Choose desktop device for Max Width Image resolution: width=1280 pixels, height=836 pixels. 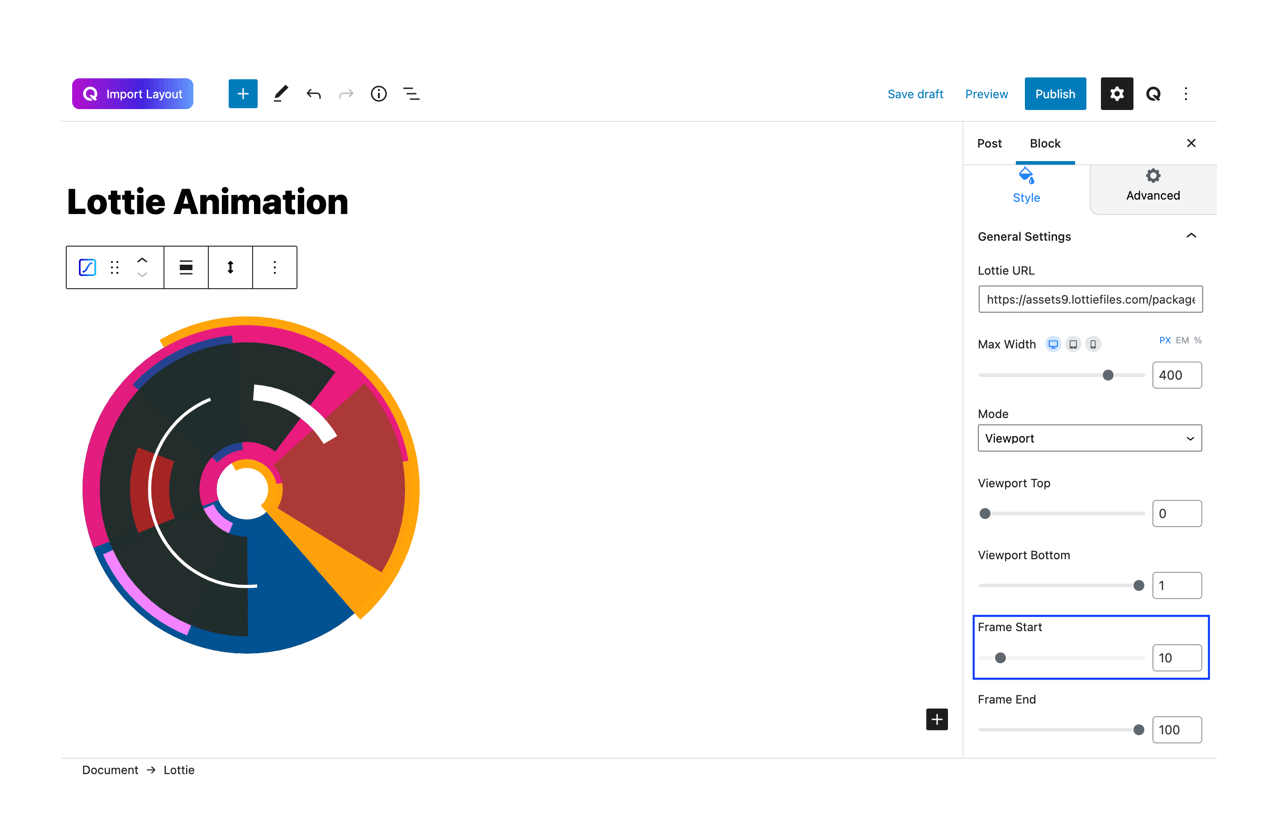[x=1053, y=344]
